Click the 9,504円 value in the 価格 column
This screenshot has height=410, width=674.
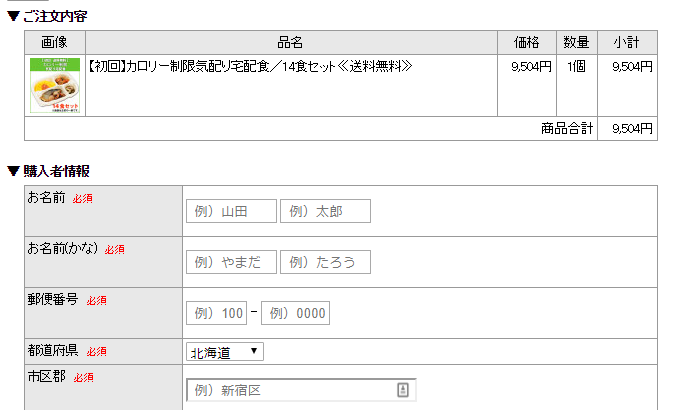[531, 67]
